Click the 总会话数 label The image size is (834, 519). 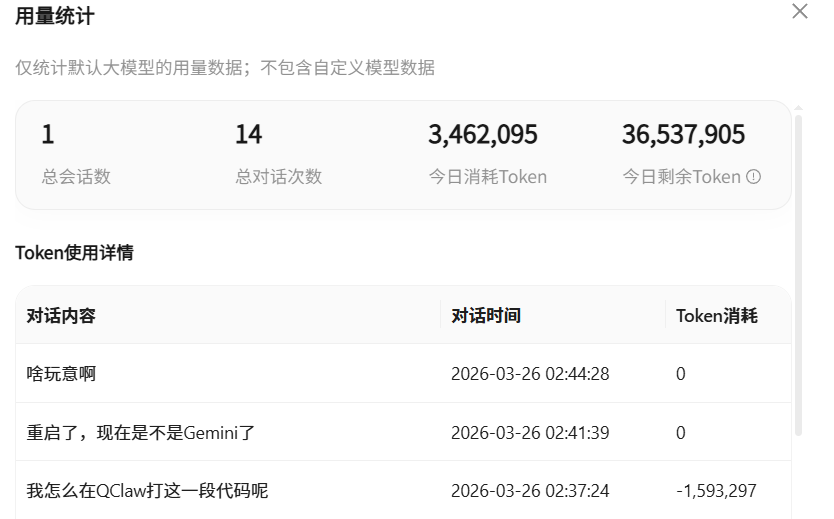[76, 177]
